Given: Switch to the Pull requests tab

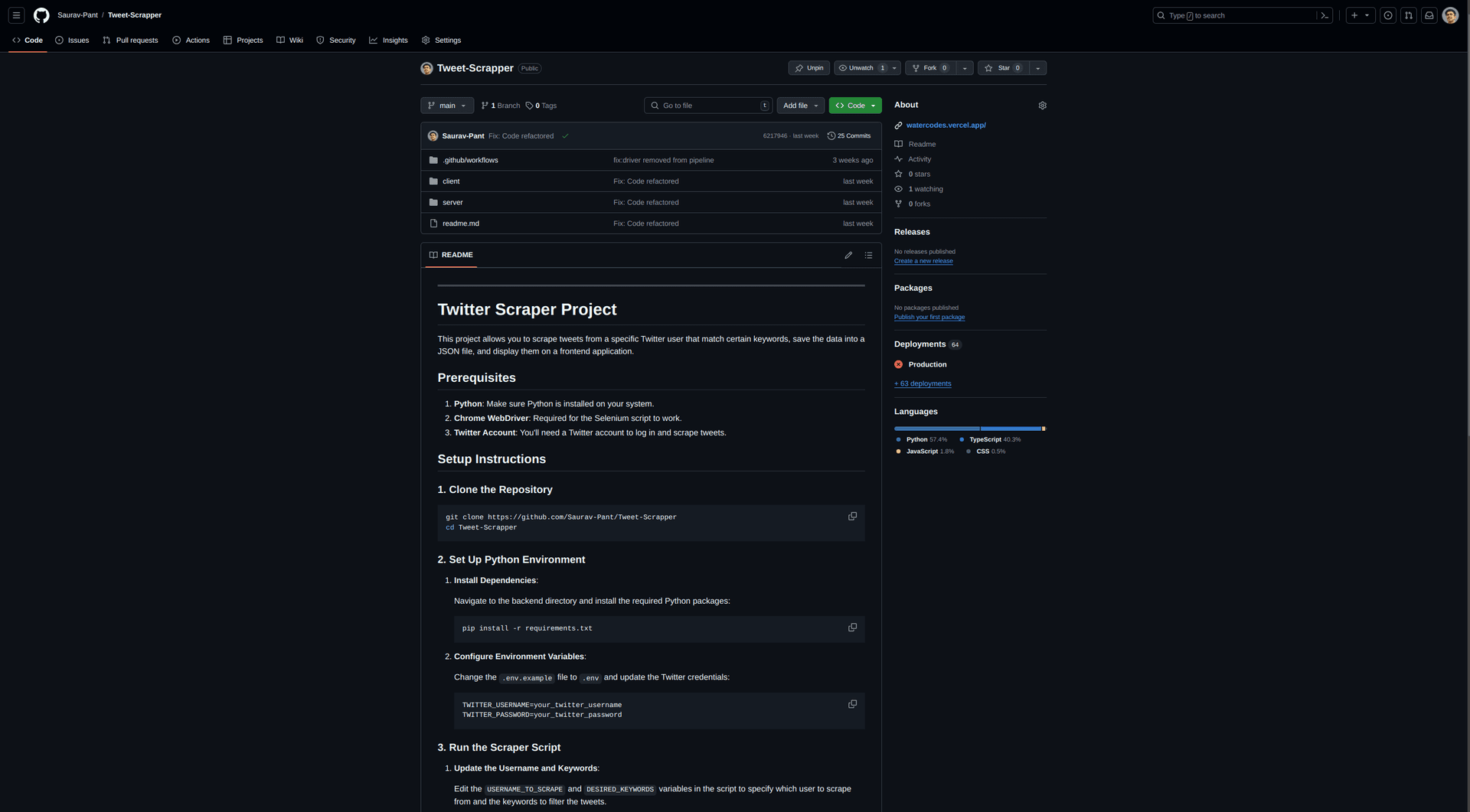Looking at the screenshot, I should pyautogui.click(x=130, y=41).
